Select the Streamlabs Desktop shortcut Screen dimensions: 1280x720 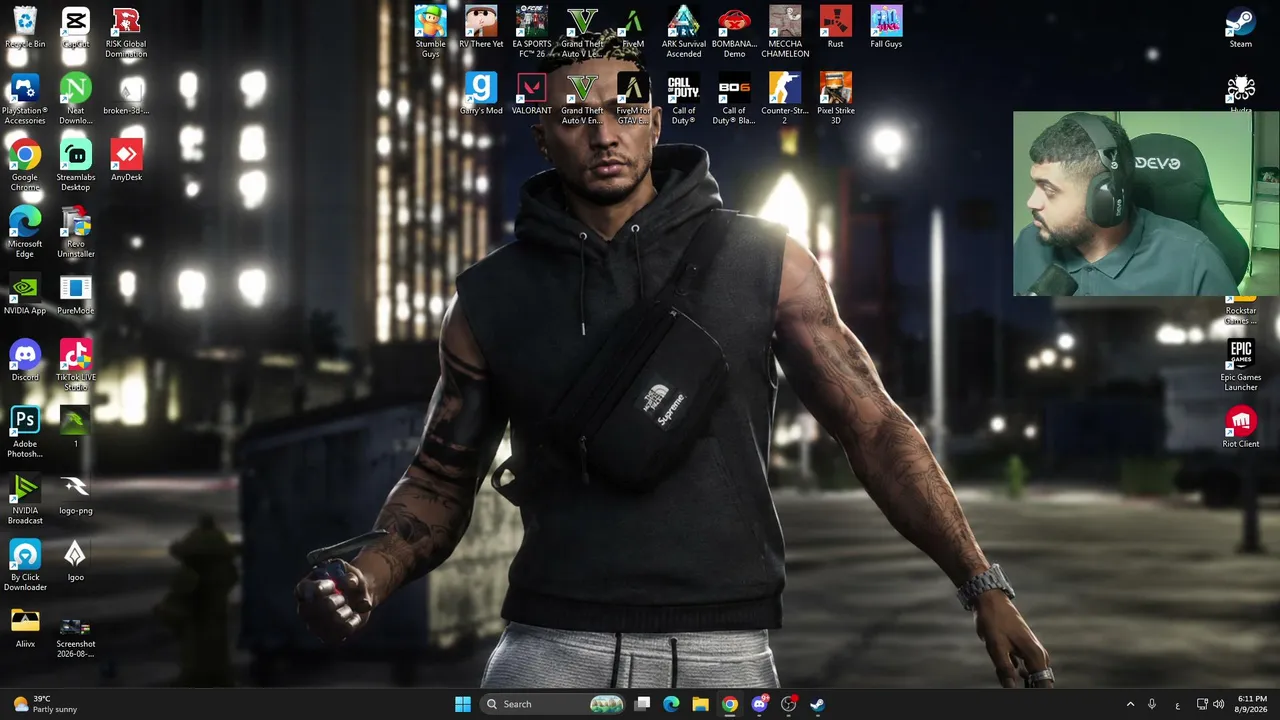[76, 166]
